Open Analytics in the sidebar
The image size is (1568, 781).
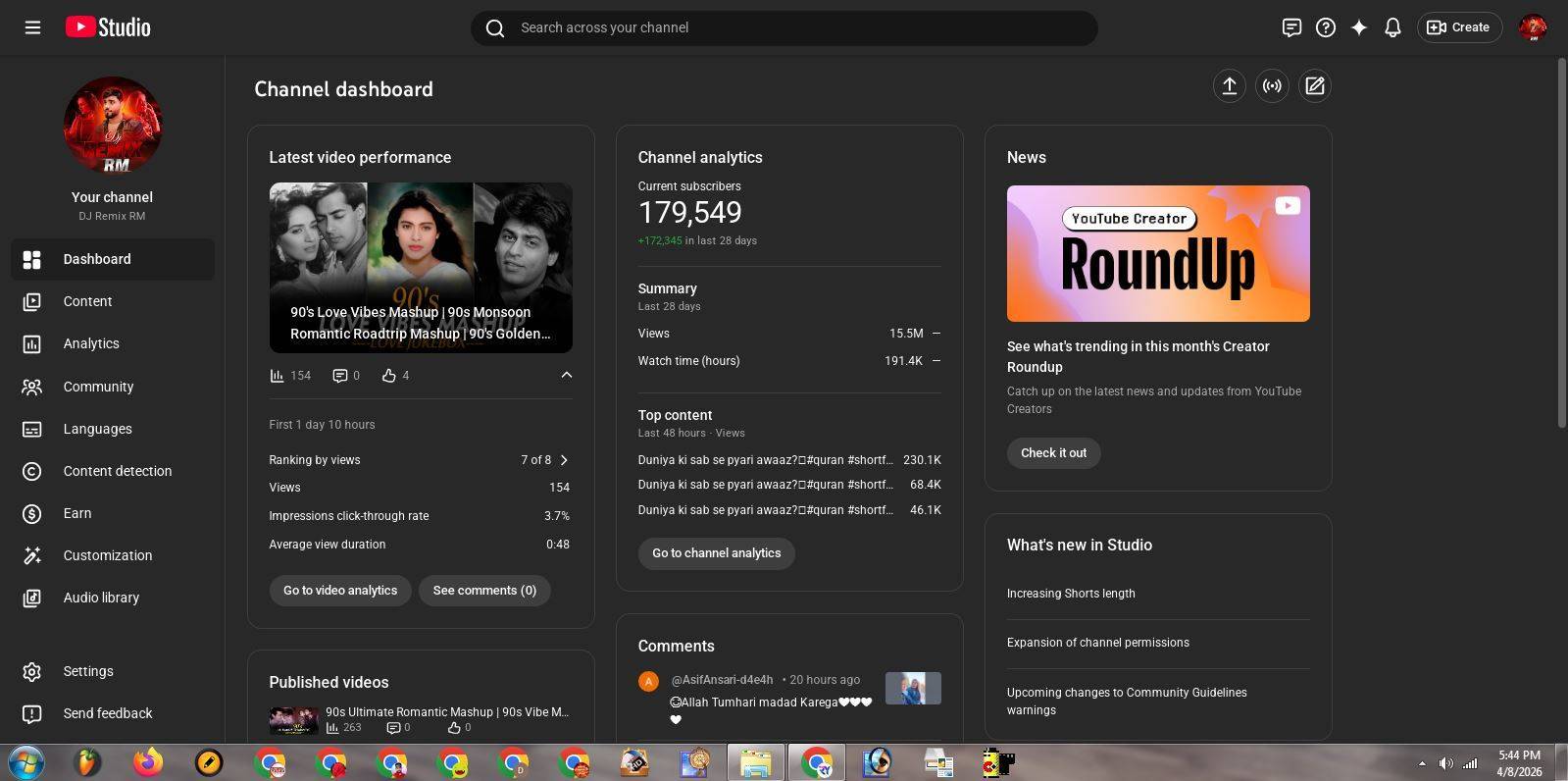(91, 343)
